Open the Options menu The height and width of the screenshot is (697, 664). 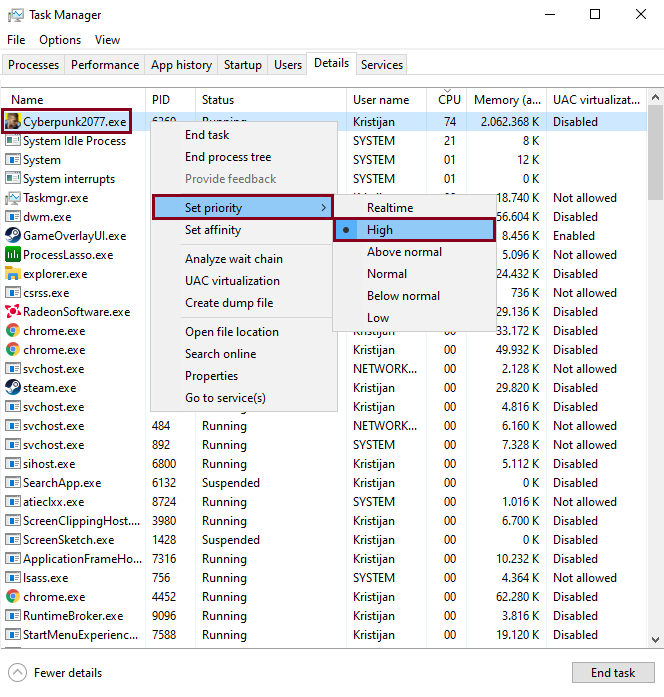(x=60, y=40)
